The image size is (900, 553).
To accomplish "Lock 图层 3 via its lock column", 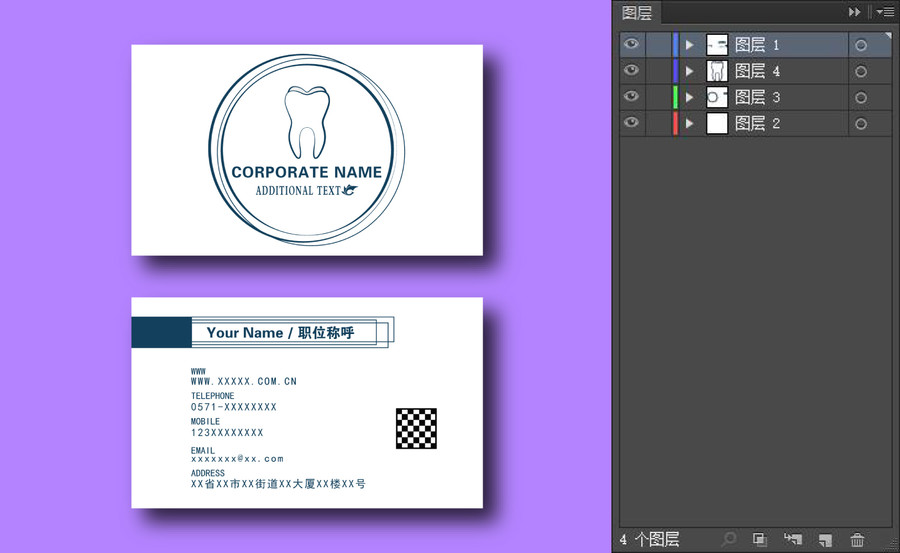I will 658,97.
